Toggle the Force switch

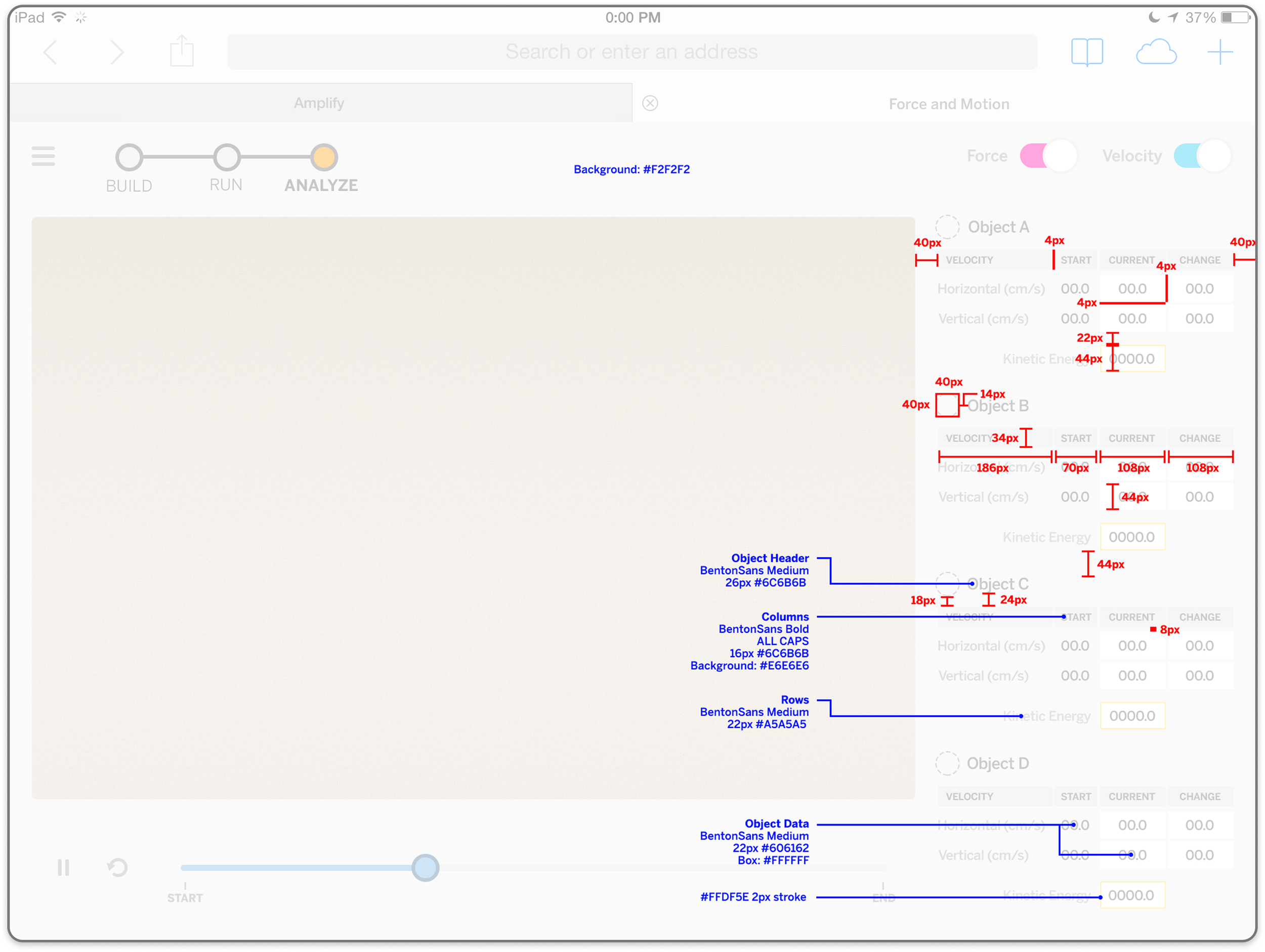[1048, 155]
